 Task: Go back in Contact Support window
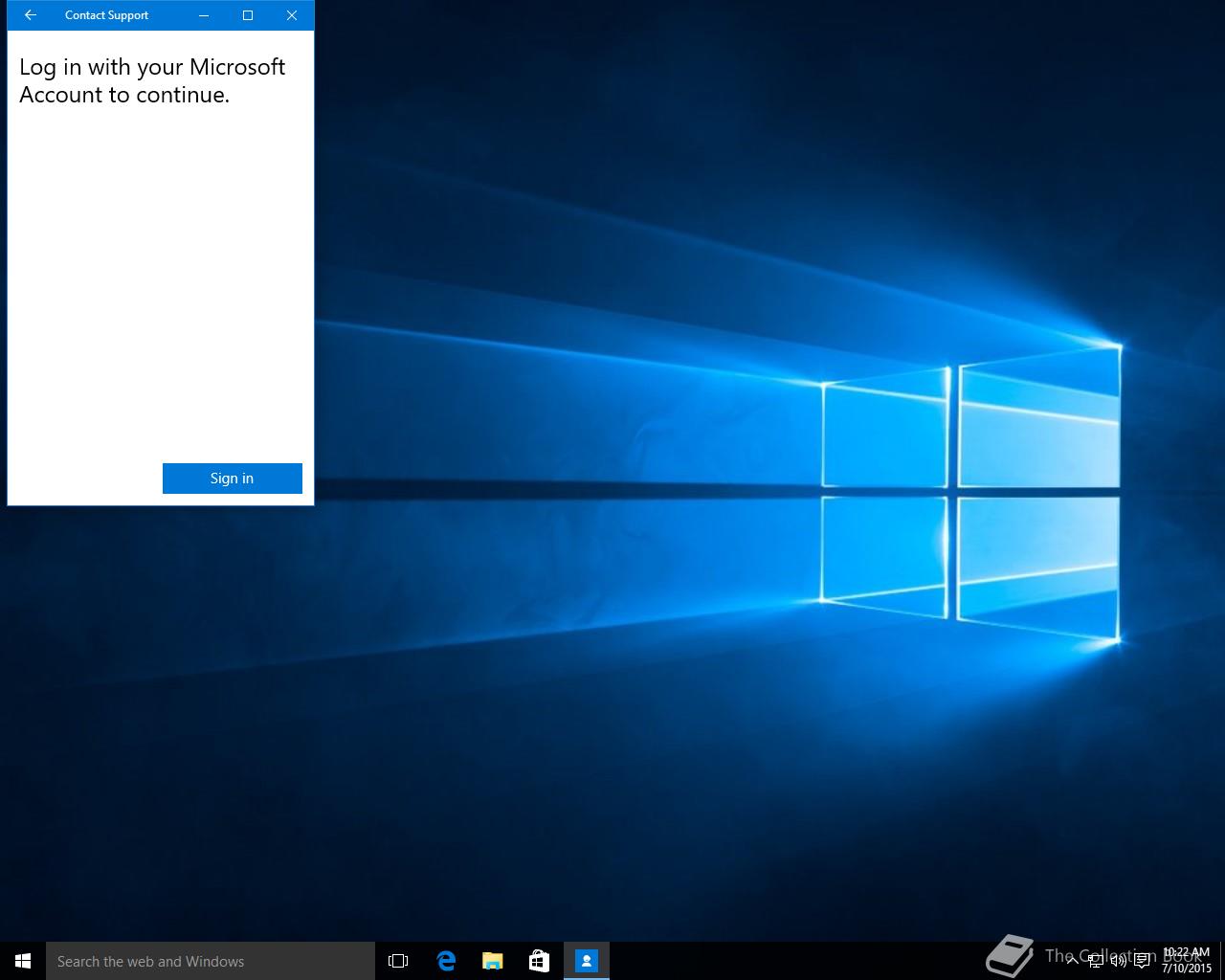[31, 15]
